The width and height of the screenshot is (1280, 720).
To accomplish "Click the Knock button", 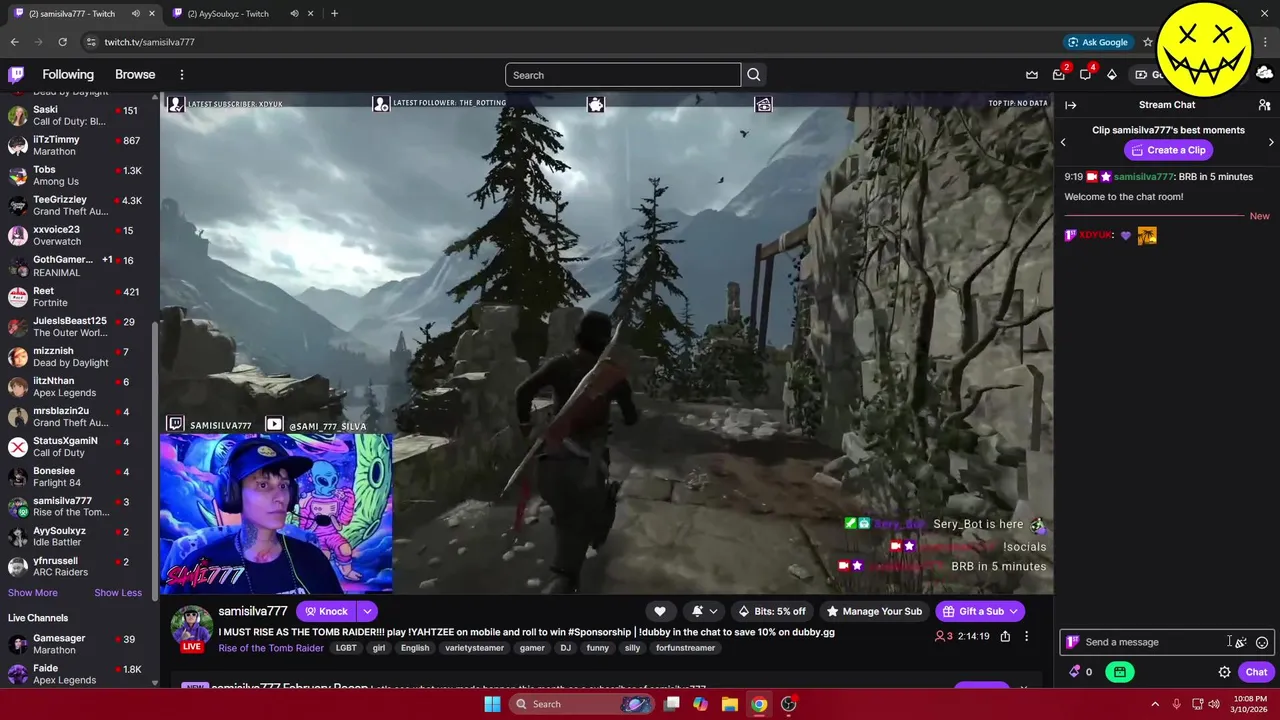I will pos(326,611).
